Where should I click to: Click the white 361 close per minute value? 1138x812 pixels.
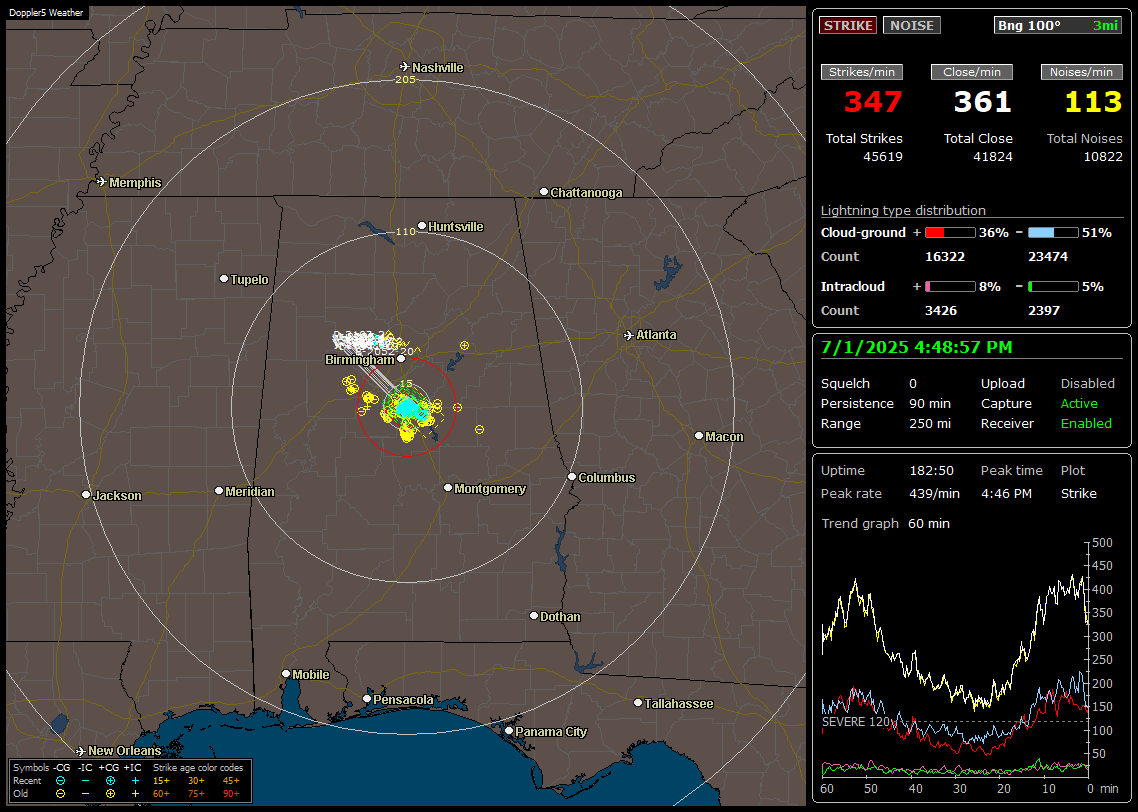point(982,102)
